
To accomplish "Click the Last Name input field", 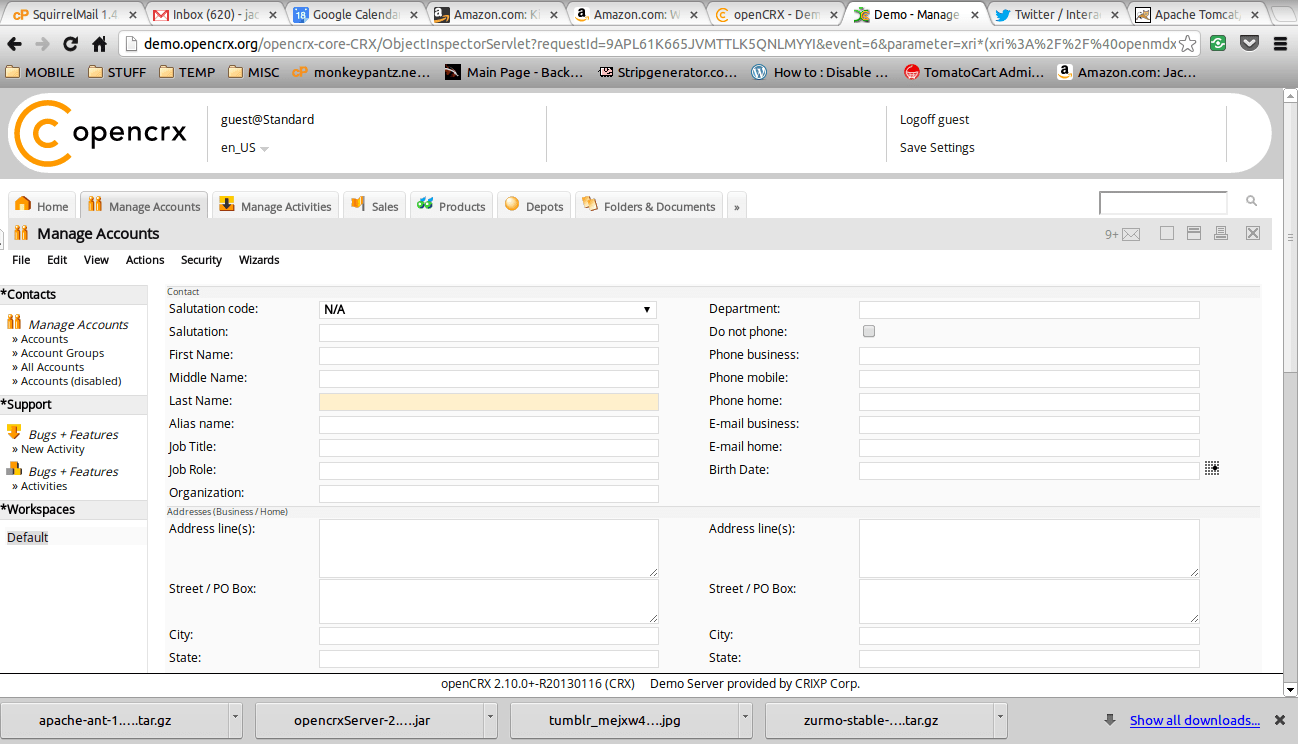I will [x=488, y=402].
